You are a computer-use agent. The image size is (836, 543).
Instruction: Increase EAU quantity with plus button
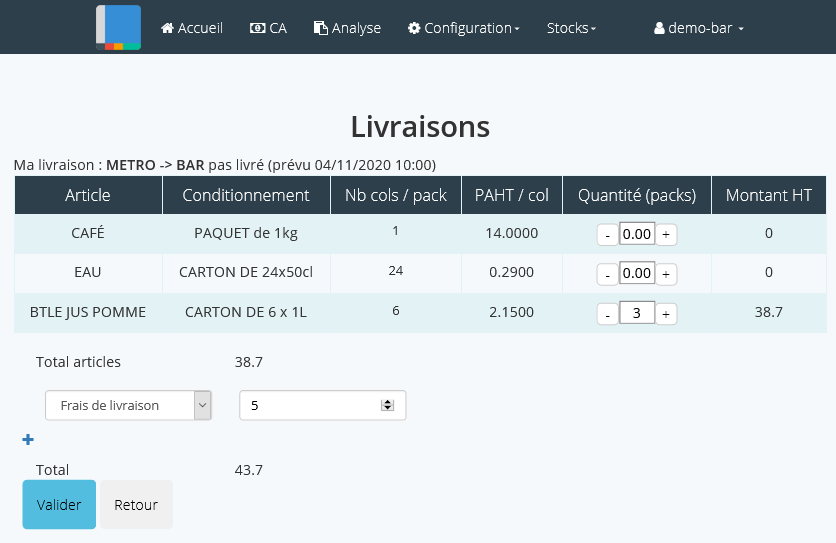click(x=667, y=274)
